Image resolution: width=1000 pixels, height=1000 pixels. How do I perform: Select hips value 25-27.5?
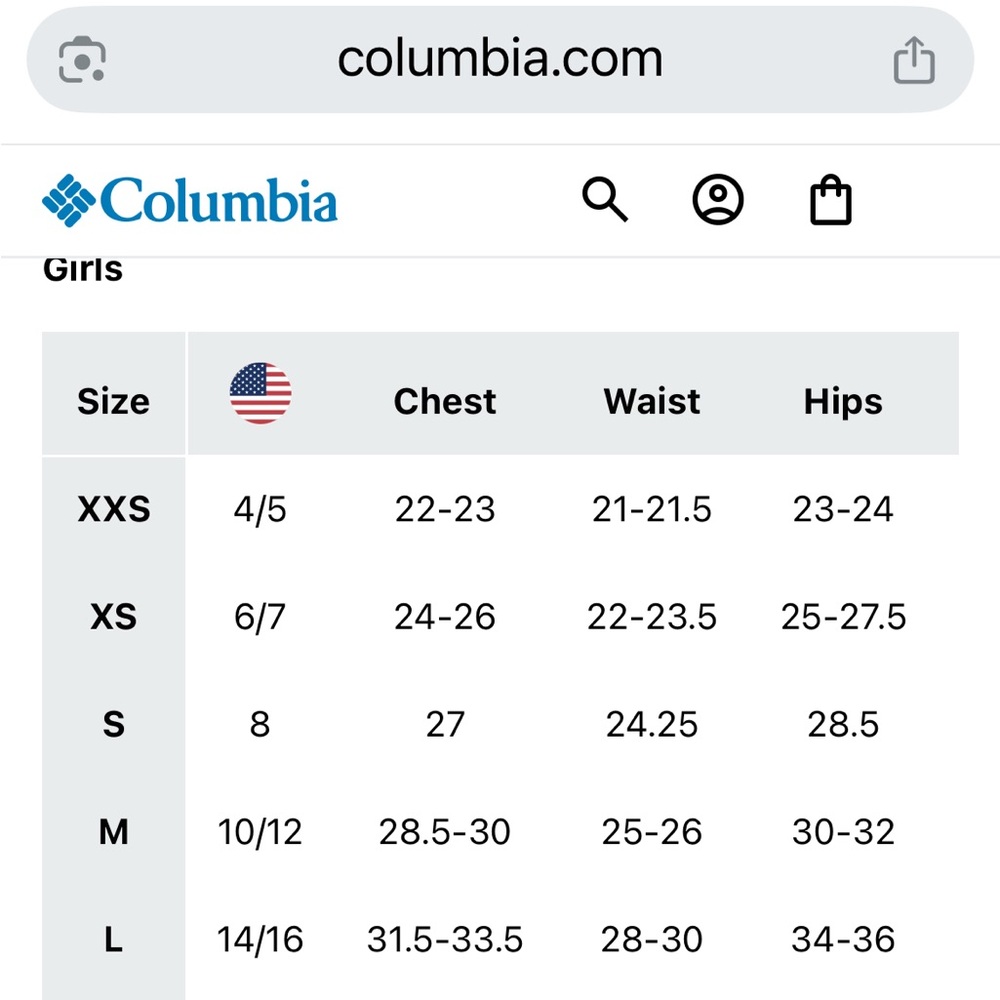point(843,617)
